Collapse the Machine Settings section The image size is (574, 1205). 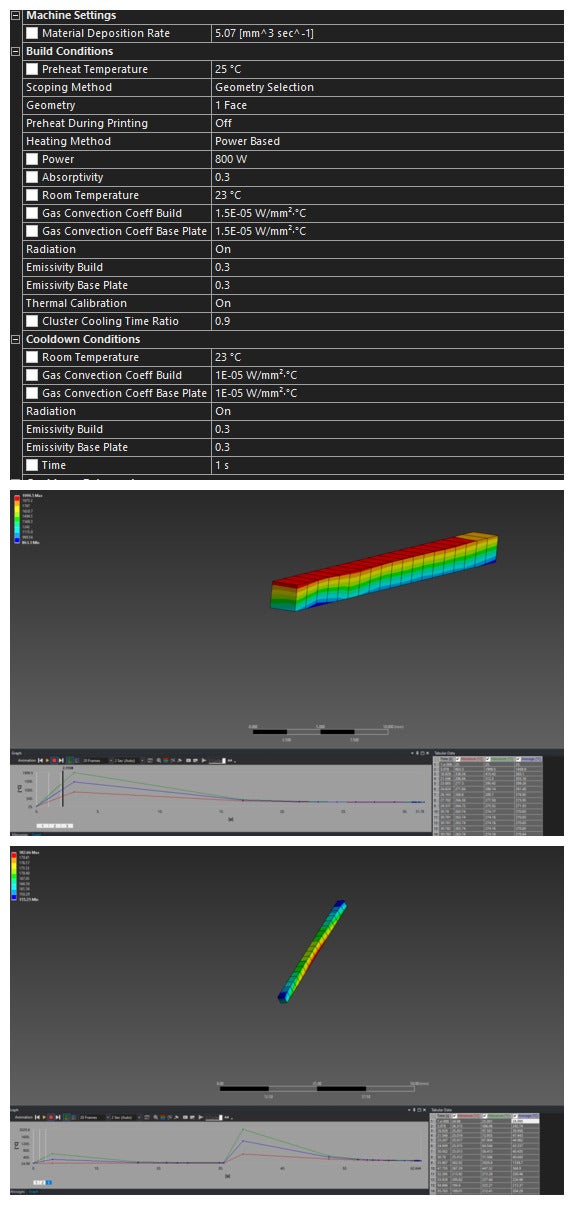pyautogui.click(x=15, y=15)
